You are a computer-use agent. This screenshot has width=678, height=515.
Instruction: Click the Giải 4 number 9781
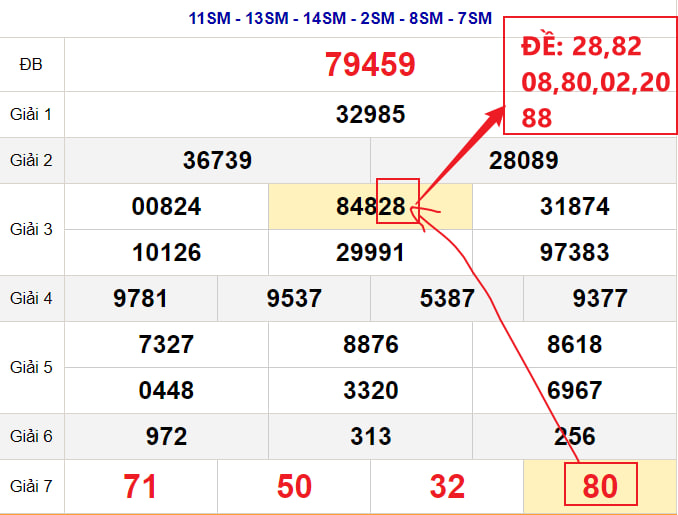(140, 298)
